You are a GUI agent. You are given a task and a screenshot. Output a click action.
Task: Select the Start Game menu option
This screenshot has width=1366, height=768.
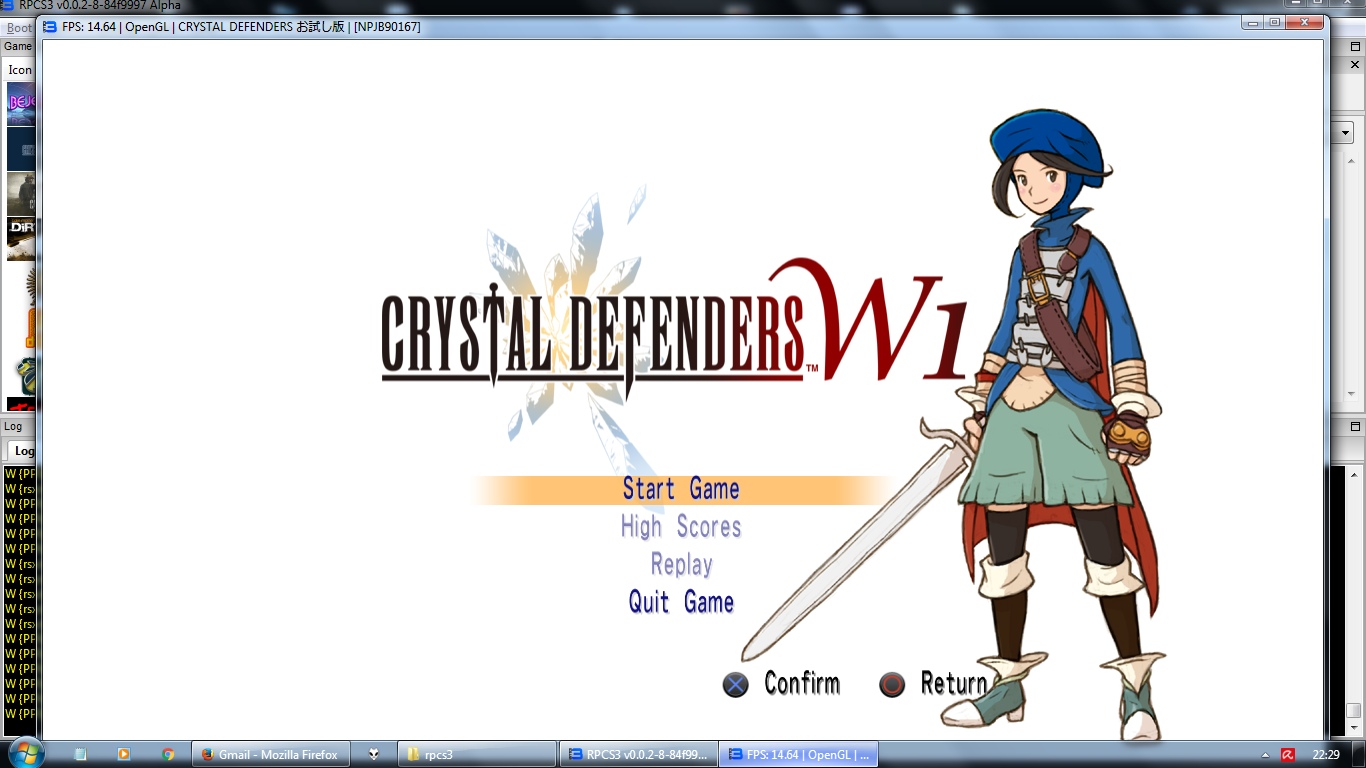(x=680, y=489)
